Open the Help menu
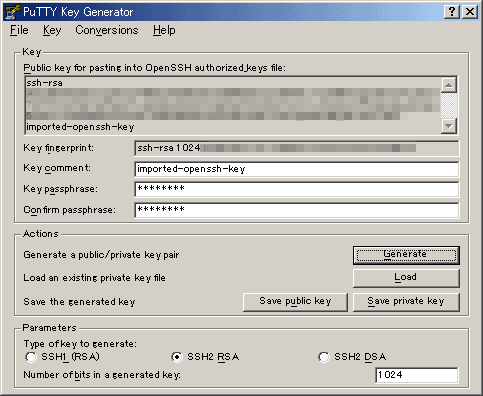The width and height of the screenshot is (483, 396). (164, 30)
